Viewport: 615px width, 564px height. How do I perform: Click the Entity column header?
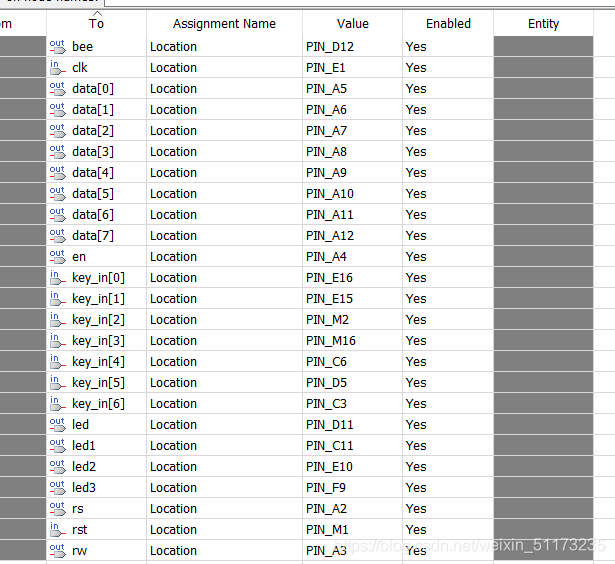click(543, 24)
